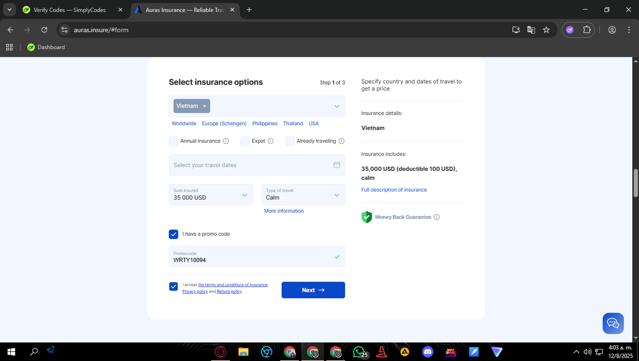Bookmark this page with star icon
The width and height of the screenshot is (639, 361).
(x=546, y=30)
